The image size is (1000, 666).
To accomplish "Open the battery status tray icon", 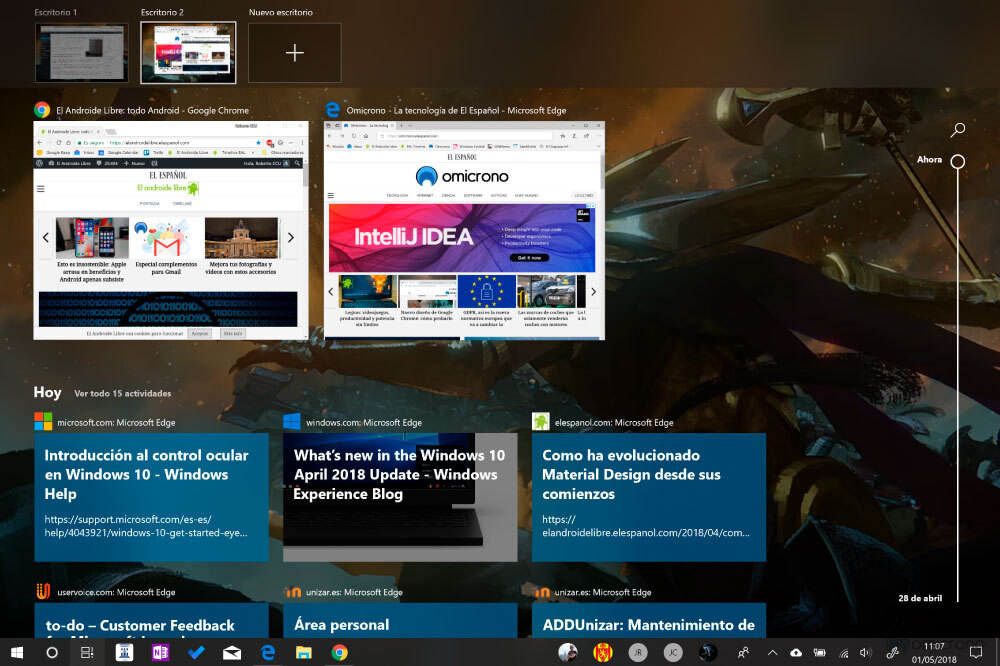I will pos(820,653).
